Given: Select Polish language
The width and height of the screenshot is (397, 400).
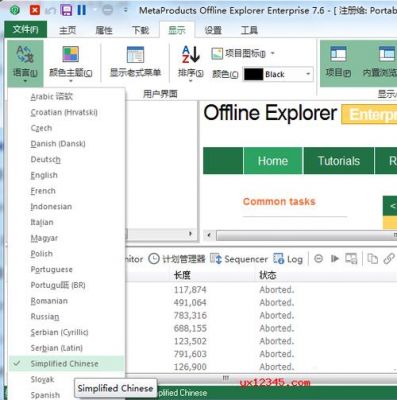Looking at the screenshot, I should [x=67, y=254].
